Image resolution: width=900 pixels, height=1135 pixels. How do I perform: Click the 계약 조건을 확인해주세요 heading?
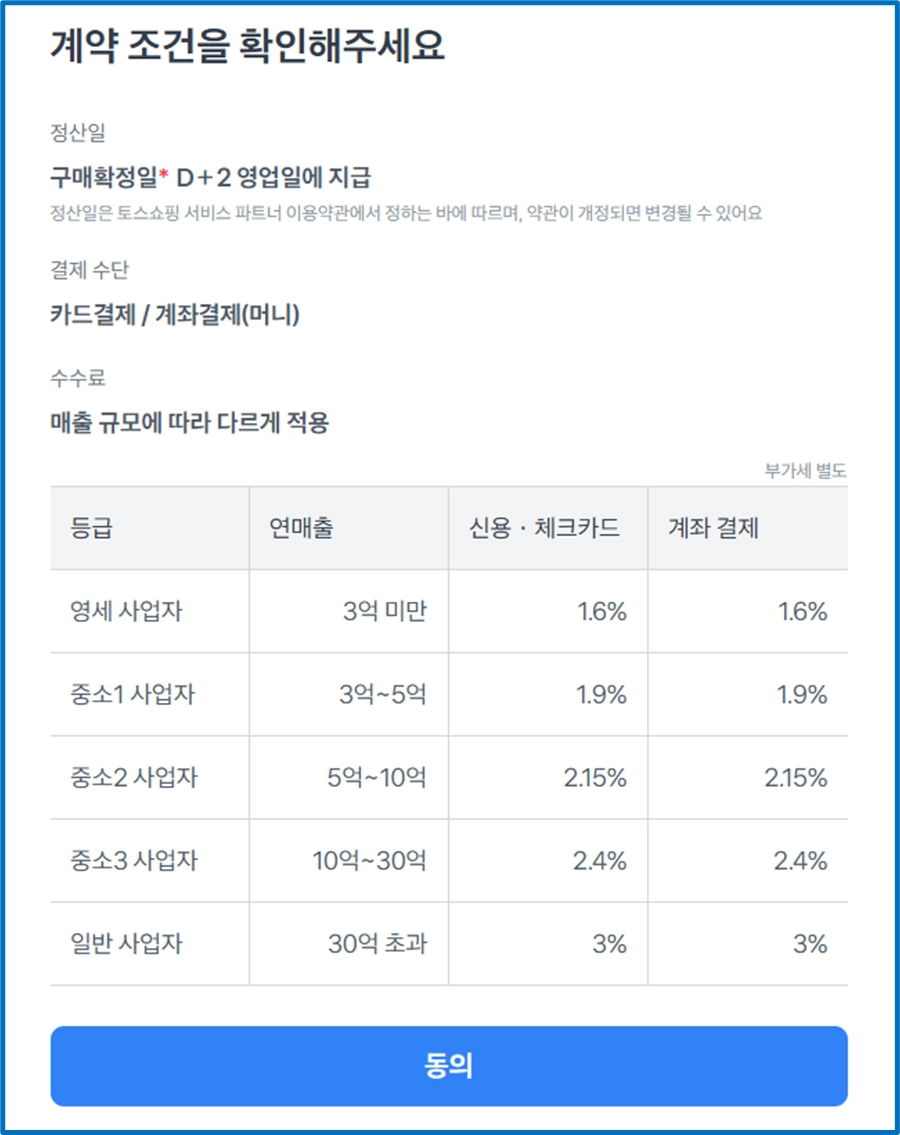pos(247,46)
